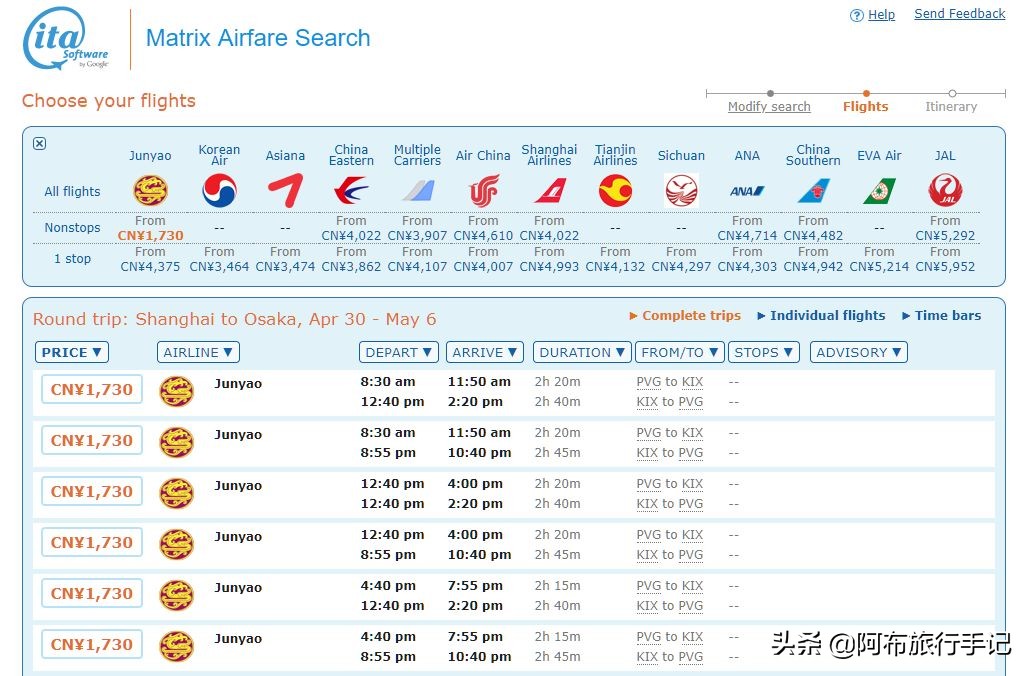The height and width of the screenshot is (676, 1031).
Task: Select the JAL logo
Action: tap(945, 191)
